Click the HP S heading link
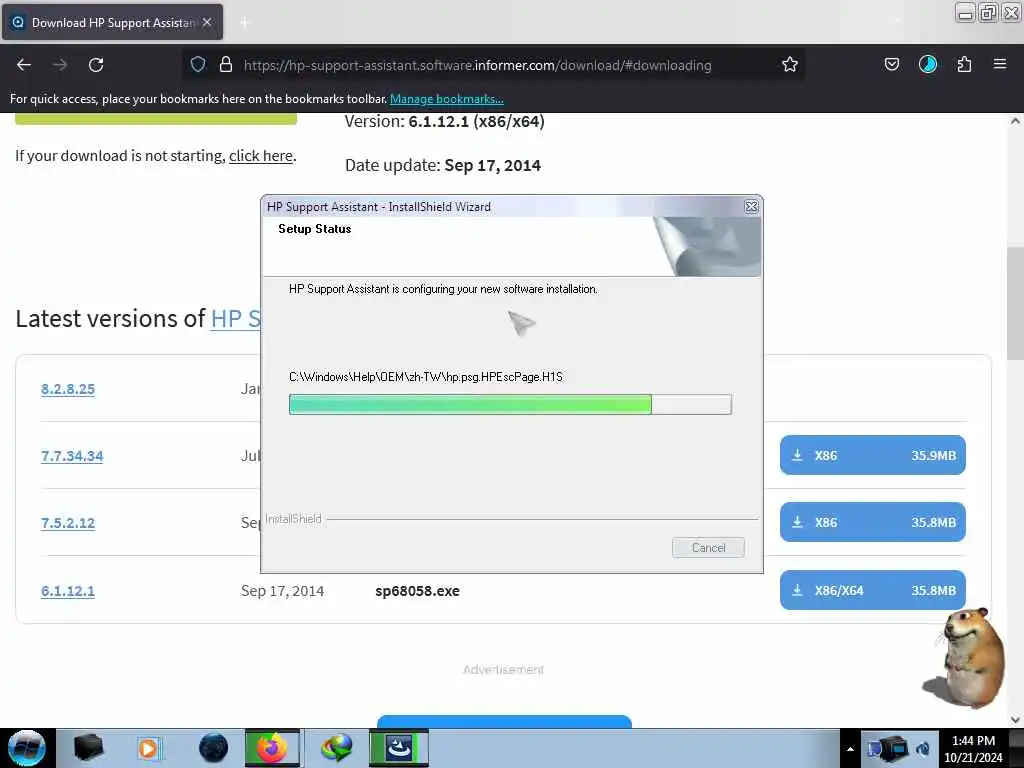The height and width of the screenshot is (768, 1024). (x=235, y=319)
